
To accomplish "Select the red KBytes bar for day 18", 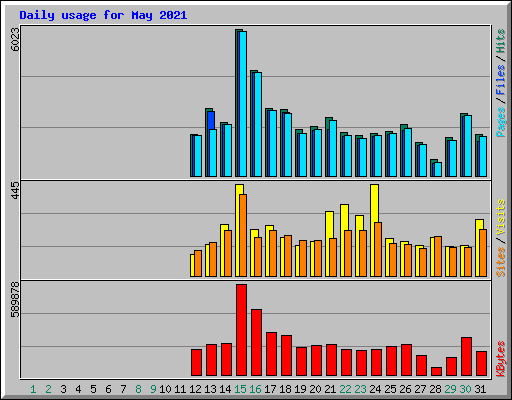I will pos(287,356).
